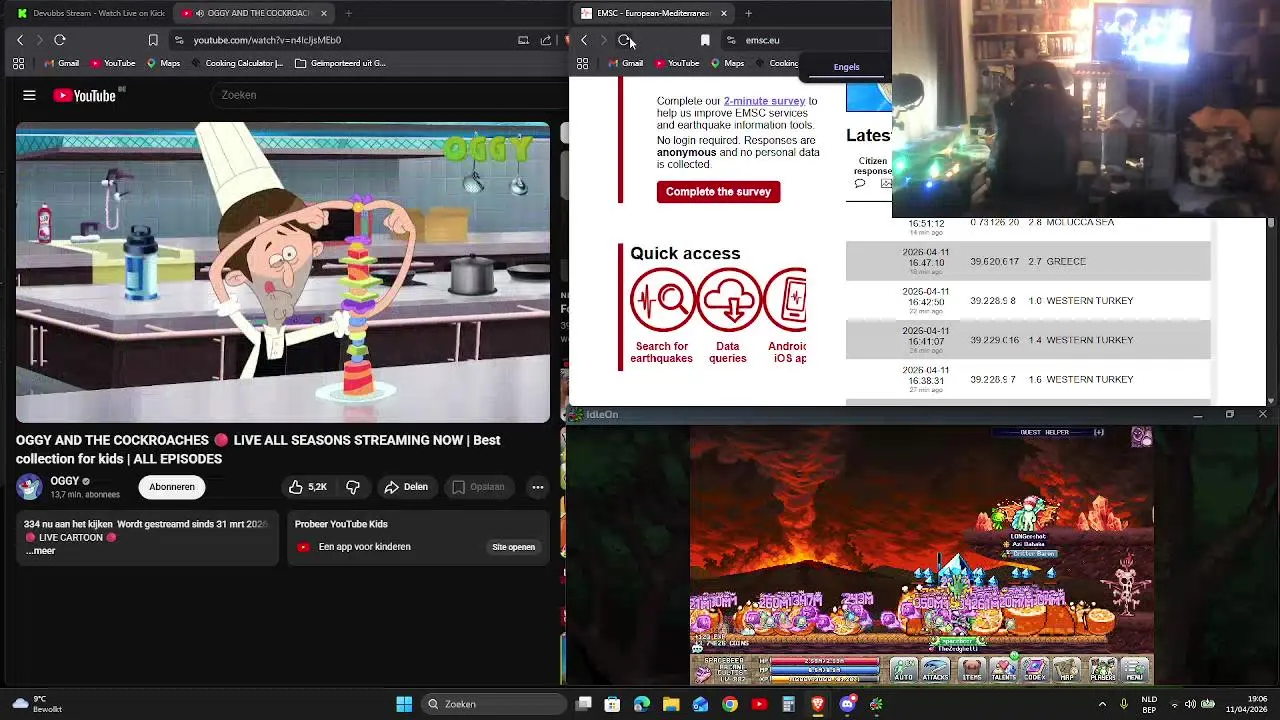Click the OGGY channel avatar
1280x720 pixels.
[29, 487]
